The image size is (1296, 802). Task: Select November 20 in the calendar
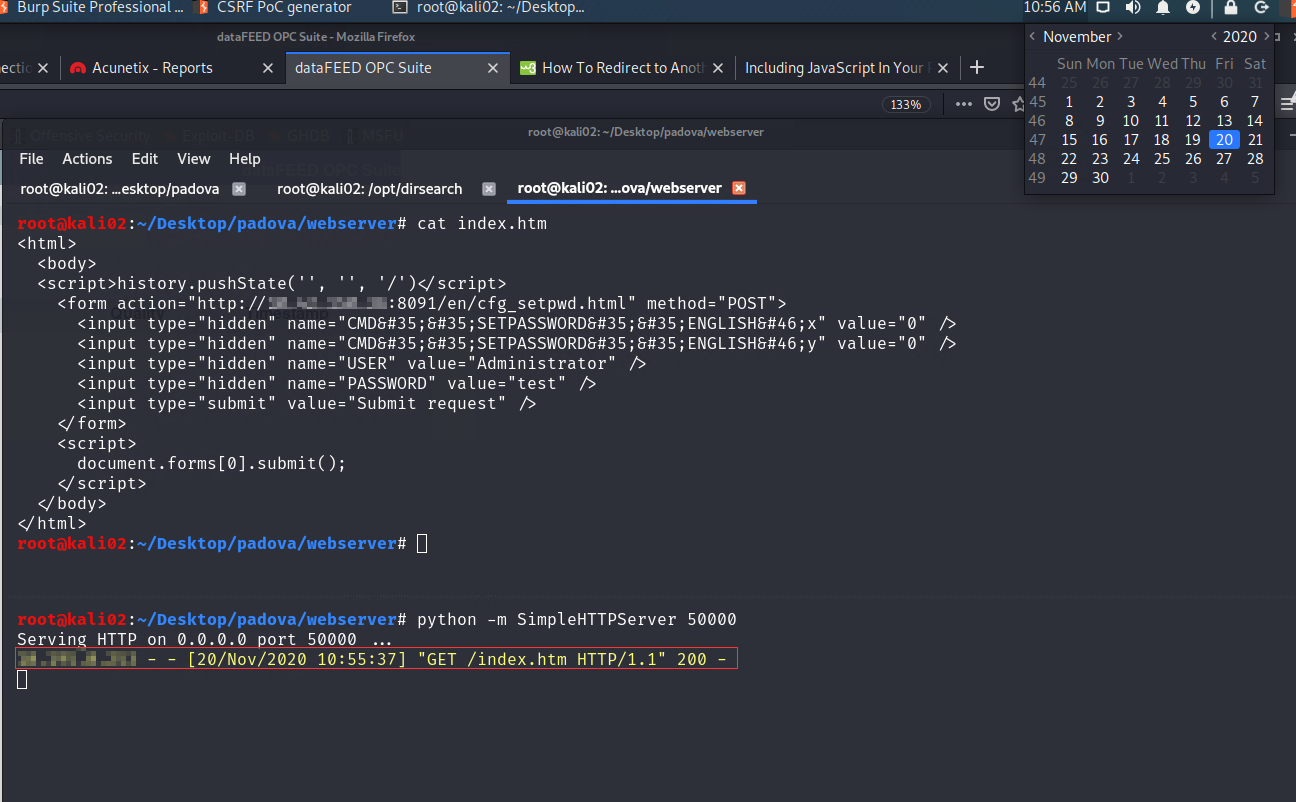[1224, 140]
